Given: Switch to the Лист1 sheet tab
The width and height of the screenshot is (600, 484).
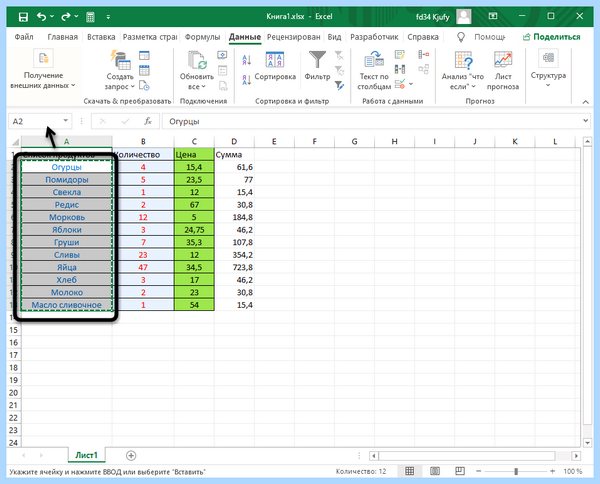Looking at the screenshot, I should (x=86, y=455).
